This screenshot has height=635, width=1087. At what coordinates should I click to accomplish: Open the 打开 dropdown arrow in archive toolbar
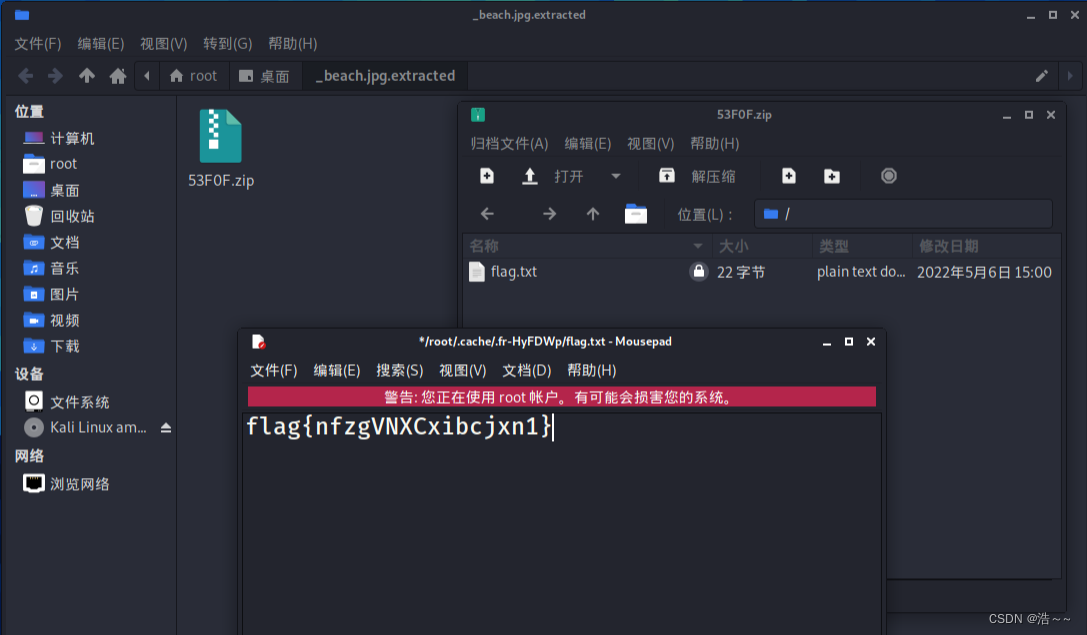click(615, 175)
